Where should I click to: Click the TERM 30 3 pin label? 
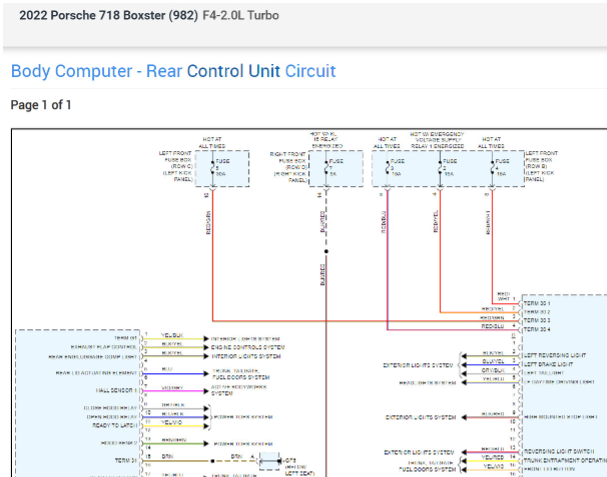pos(537,321)
